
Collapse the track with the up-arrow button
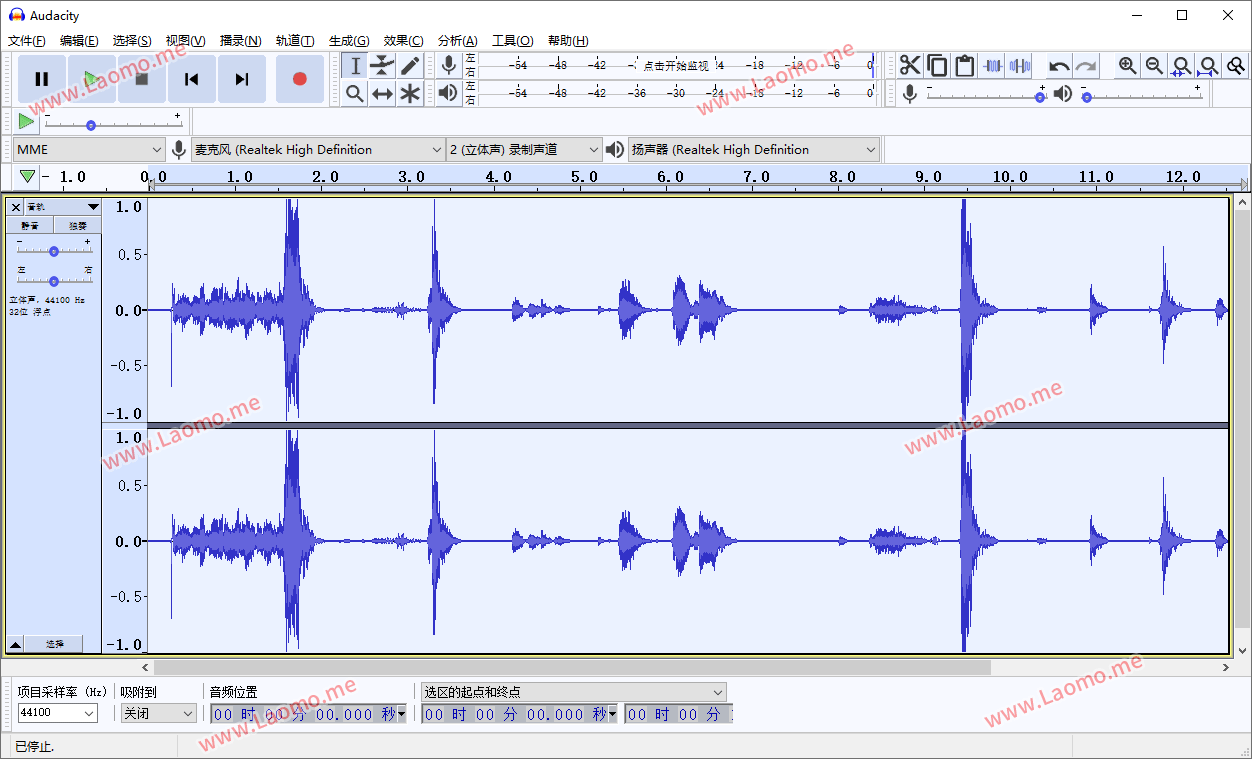16,644
